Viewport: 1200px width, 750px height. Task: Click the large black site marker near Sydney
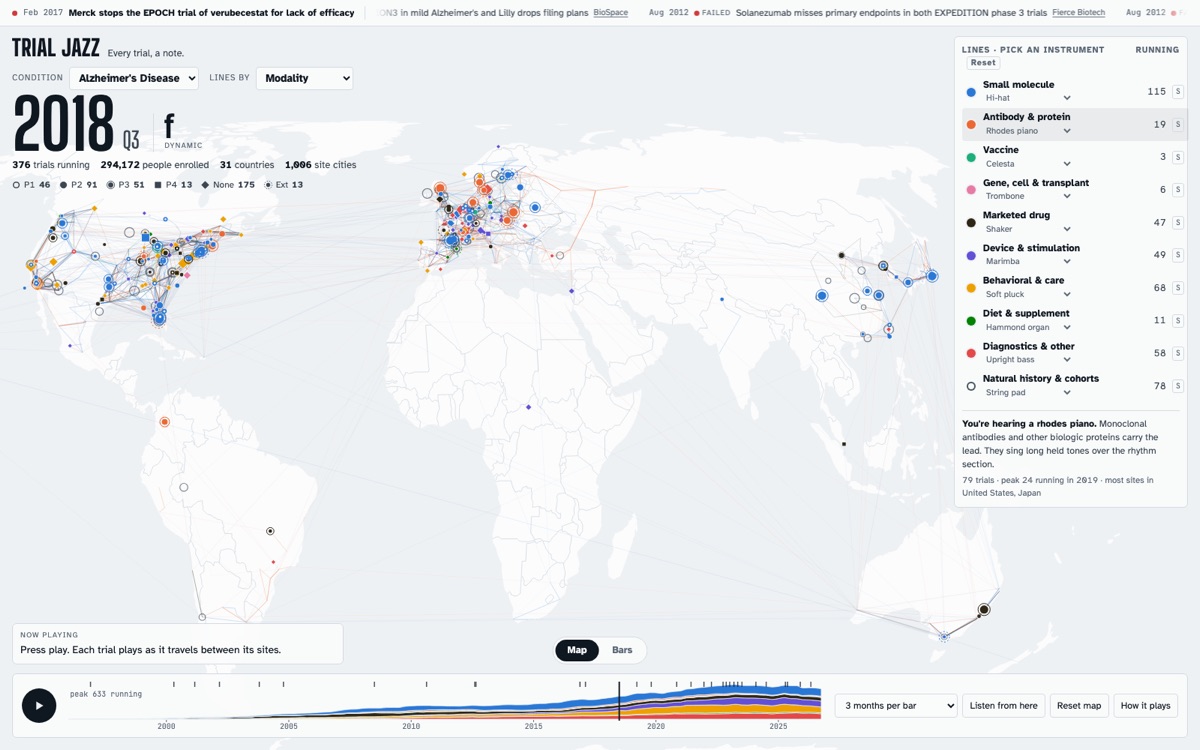point(984,609)
